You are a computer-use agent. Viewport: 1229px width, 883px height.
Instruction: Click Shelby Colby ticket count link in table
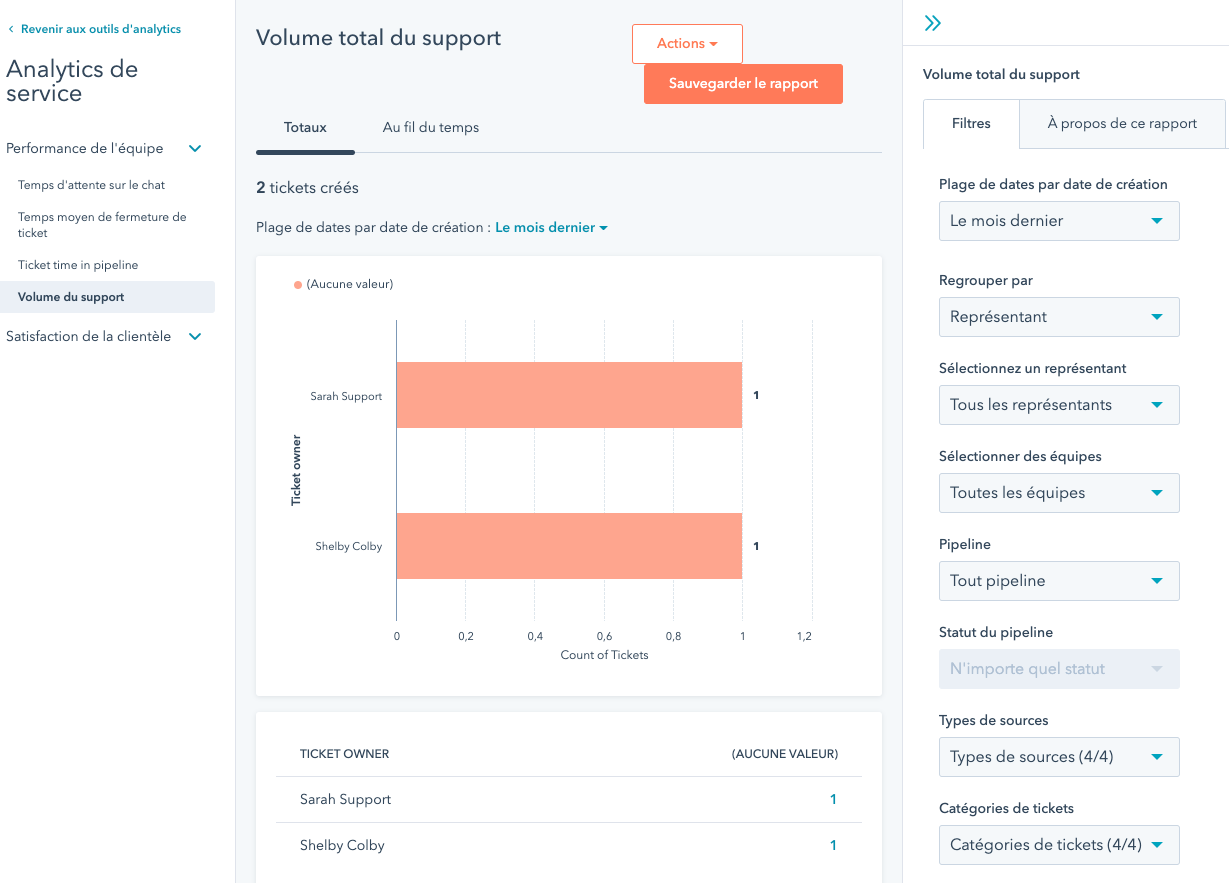pyautogui.click(x=833, y=846)
